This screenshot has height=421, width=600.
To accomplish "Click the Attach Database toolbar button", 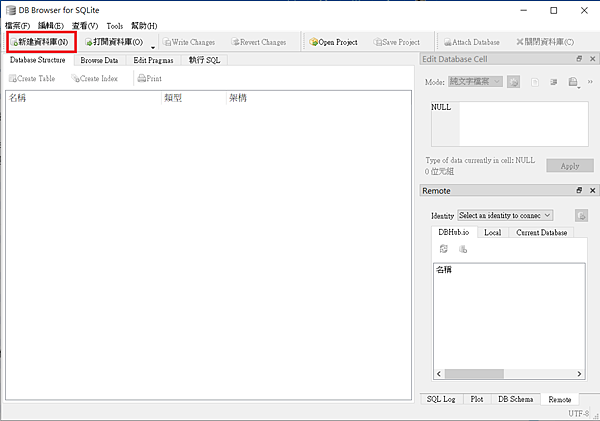I will click(x=471, y=42).
